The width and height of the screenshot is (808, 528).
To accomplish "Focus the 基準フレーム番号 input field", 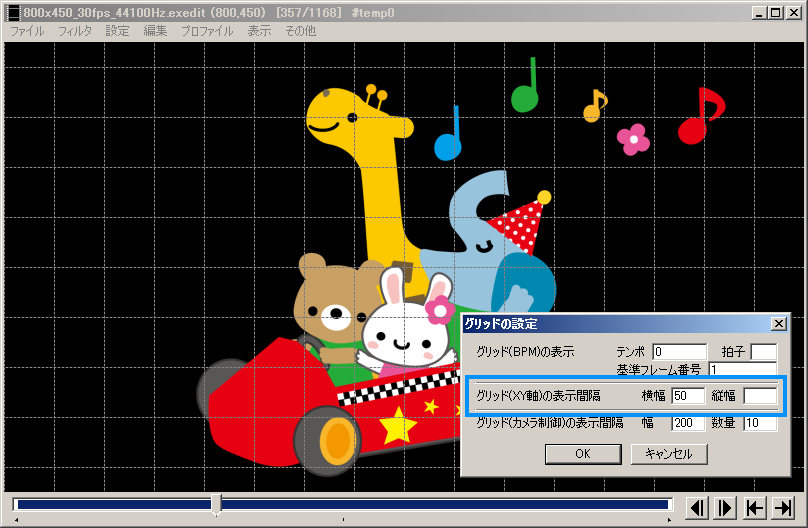I will tap(743, 369).
